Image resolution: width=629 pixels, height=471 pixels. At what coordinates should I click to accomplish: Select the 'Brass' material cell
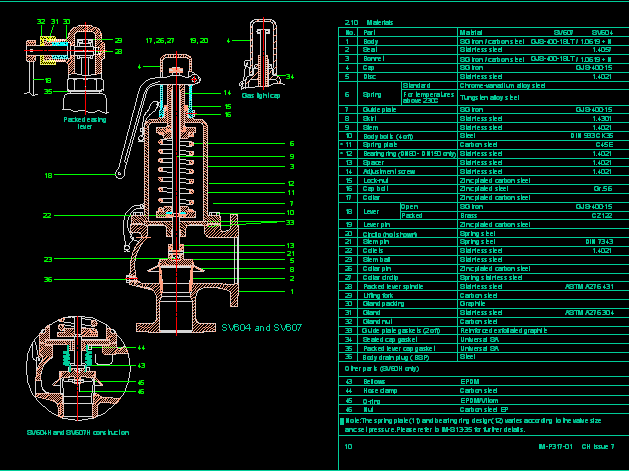click(469, 215)
